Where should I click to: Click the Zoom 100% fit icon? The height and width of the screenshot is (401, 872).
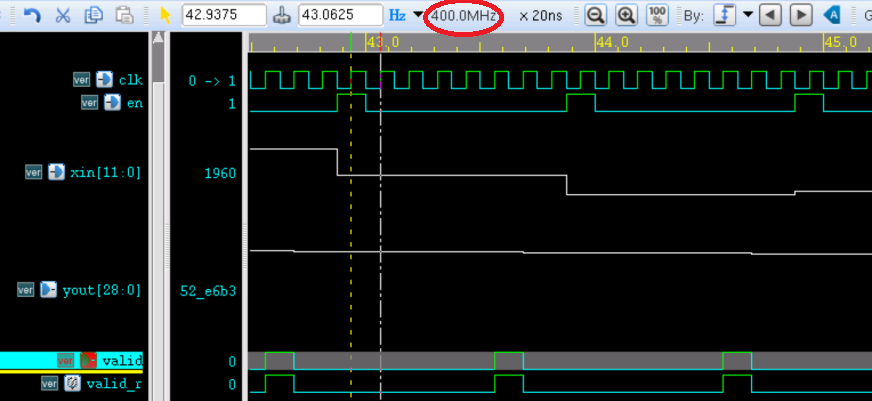click(657, 16)
